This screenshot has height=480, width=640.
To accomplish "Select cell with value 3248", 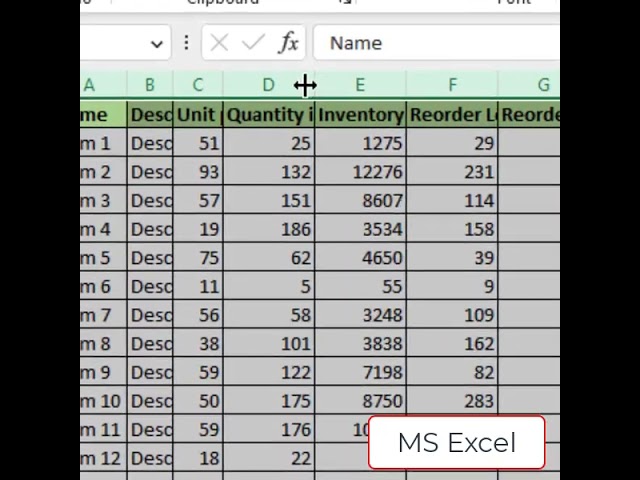I will (x=360, y=315).
